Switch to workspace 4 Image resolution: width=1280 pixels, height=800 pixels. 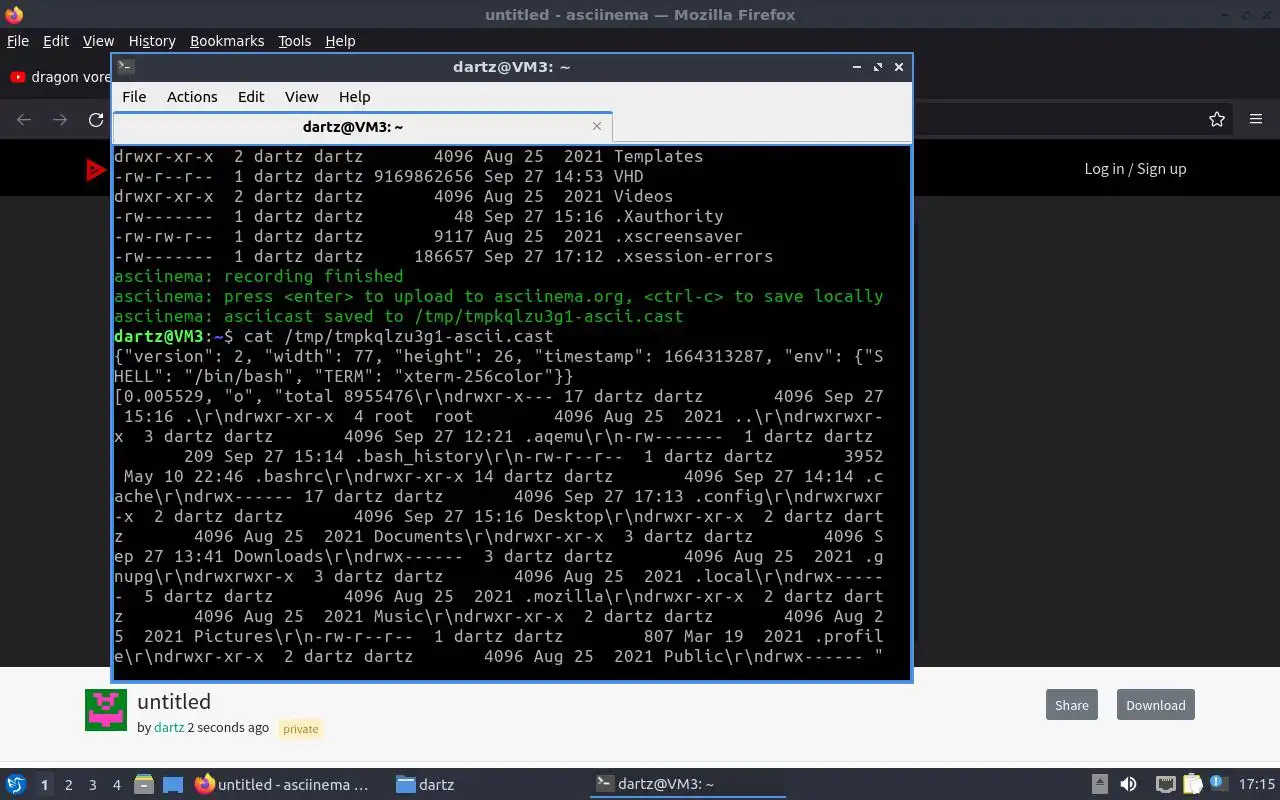click(x=117, y=785)
